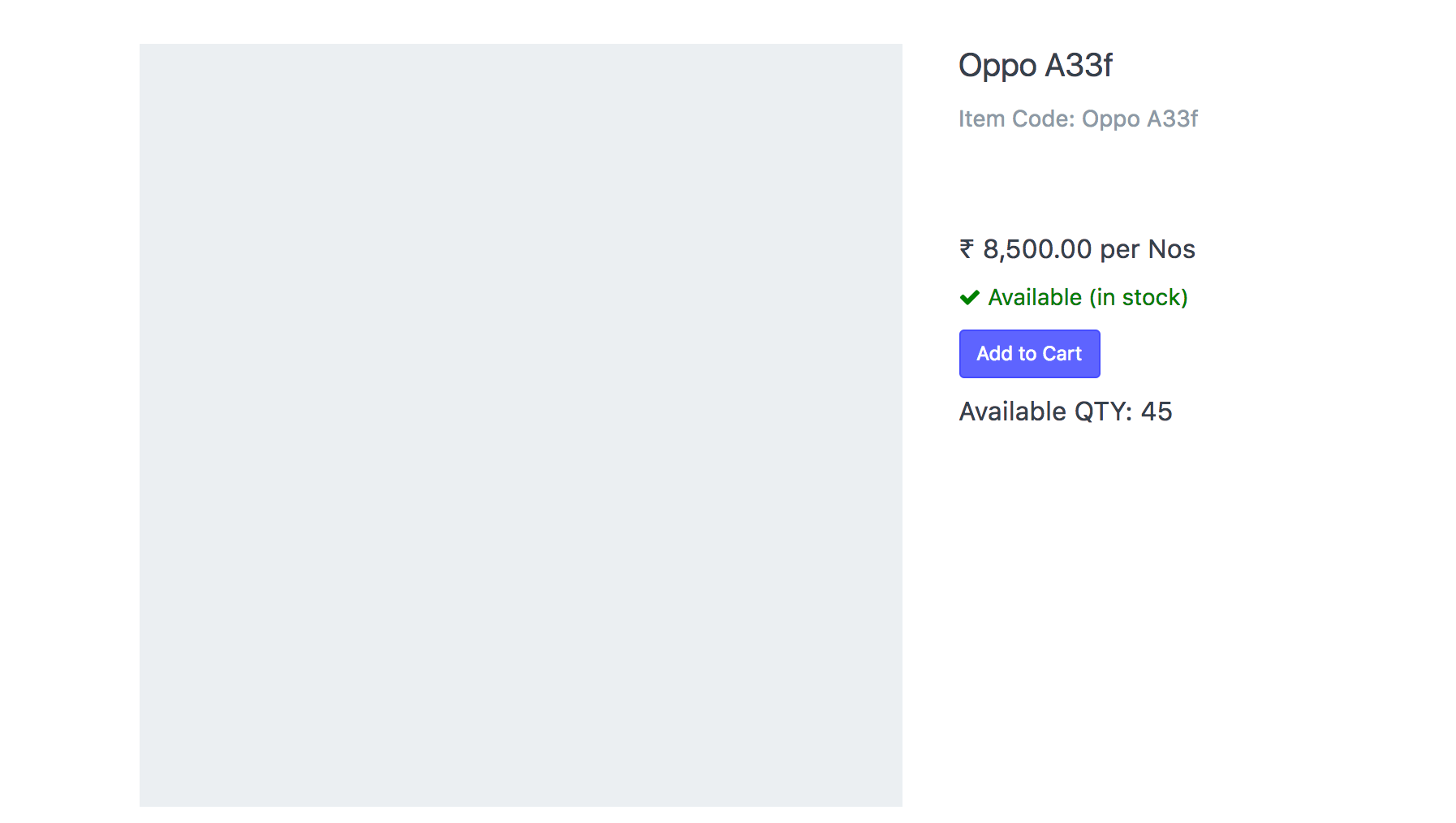The height and width of the screenshot is (823, 1456).
Task: Click the 8,500.00 price amount
Action: pos(1037,249)
